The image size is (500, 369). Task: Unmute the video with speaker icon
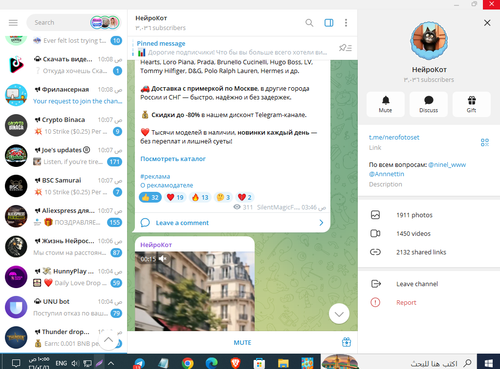tap(163, 259)
